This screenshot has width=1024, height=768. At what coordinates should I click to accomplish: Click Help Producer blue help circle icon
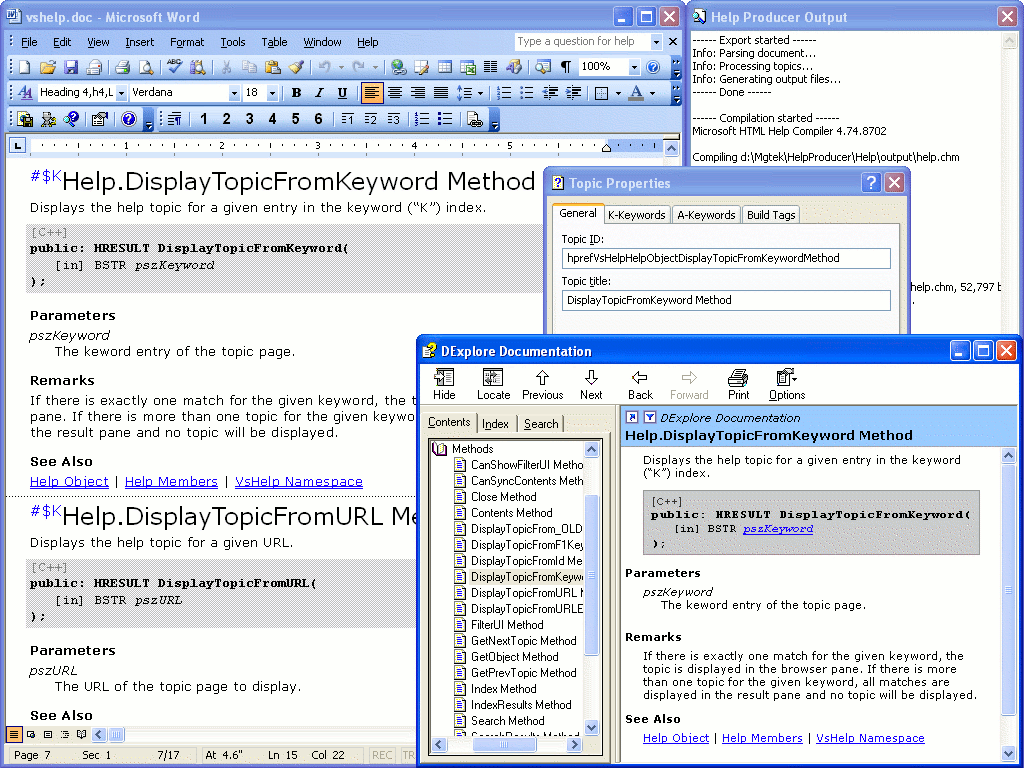click(129, 119)
